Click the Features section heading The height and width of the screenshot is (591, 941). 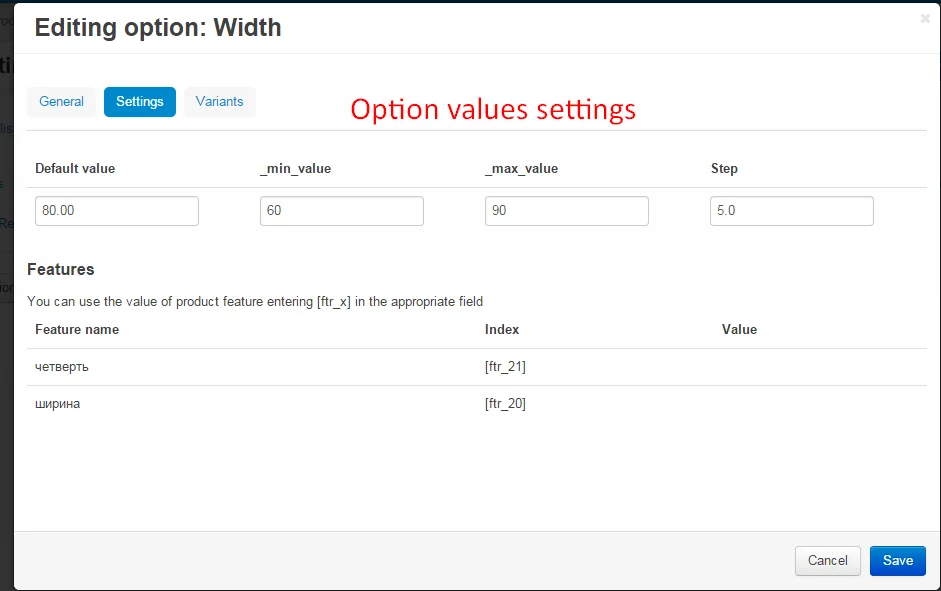coord(61,270)
